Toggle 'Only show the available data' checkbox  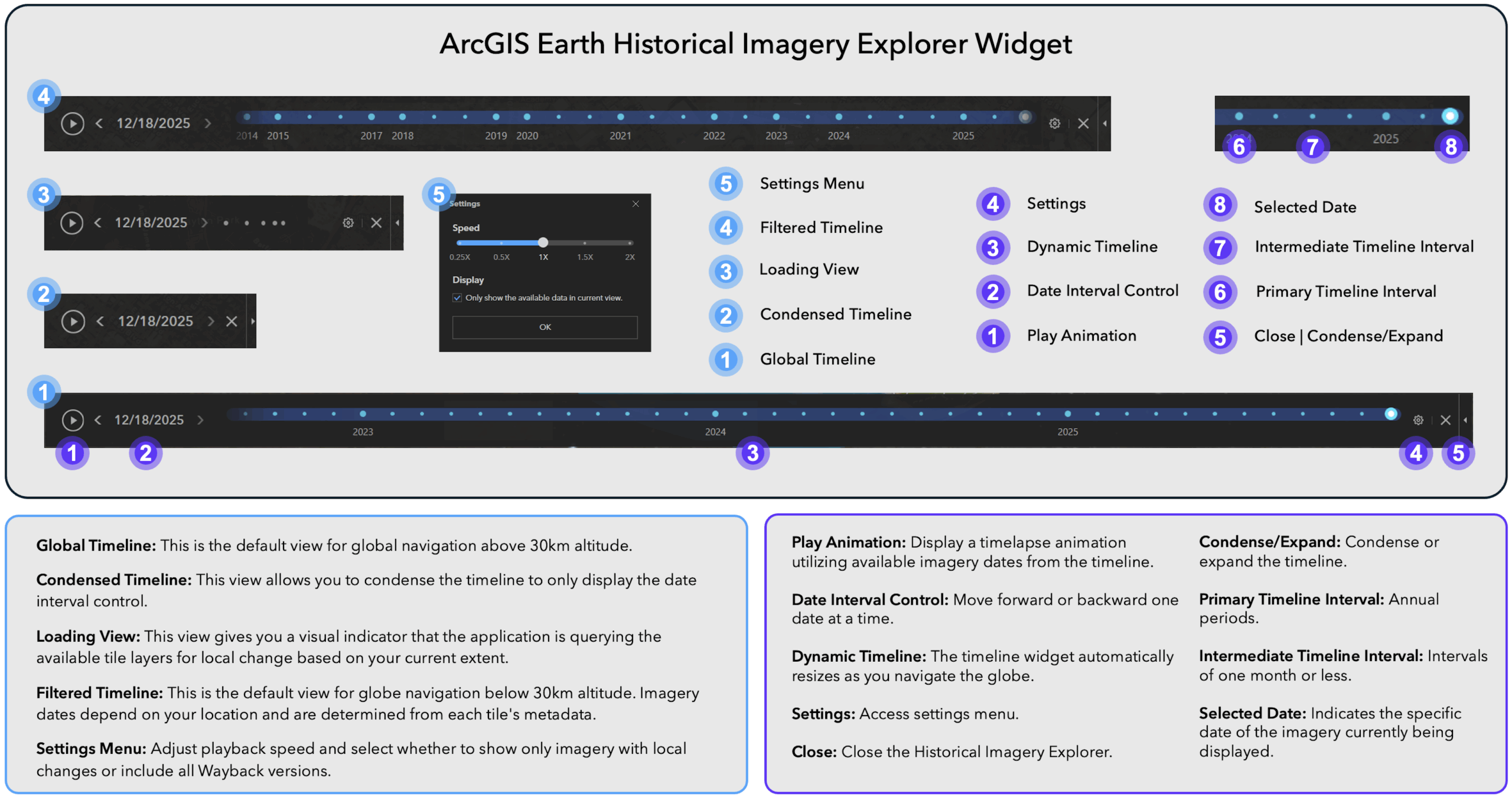[x=457, y=298]
